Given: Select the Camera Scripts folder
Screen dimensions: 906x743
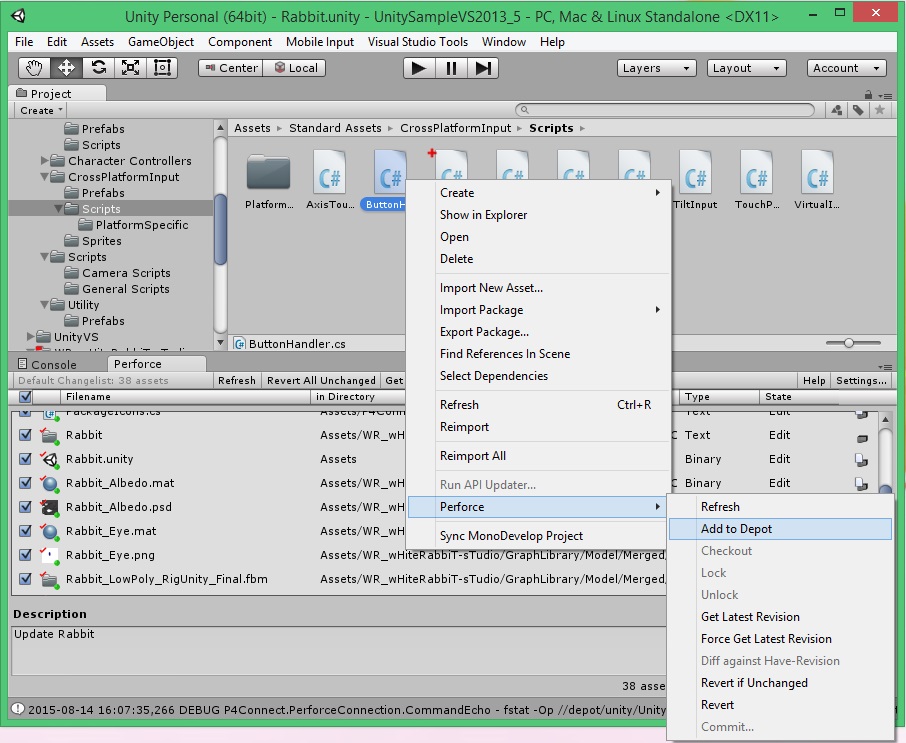Looking at the screenshot, I should (x=126, y=273).
